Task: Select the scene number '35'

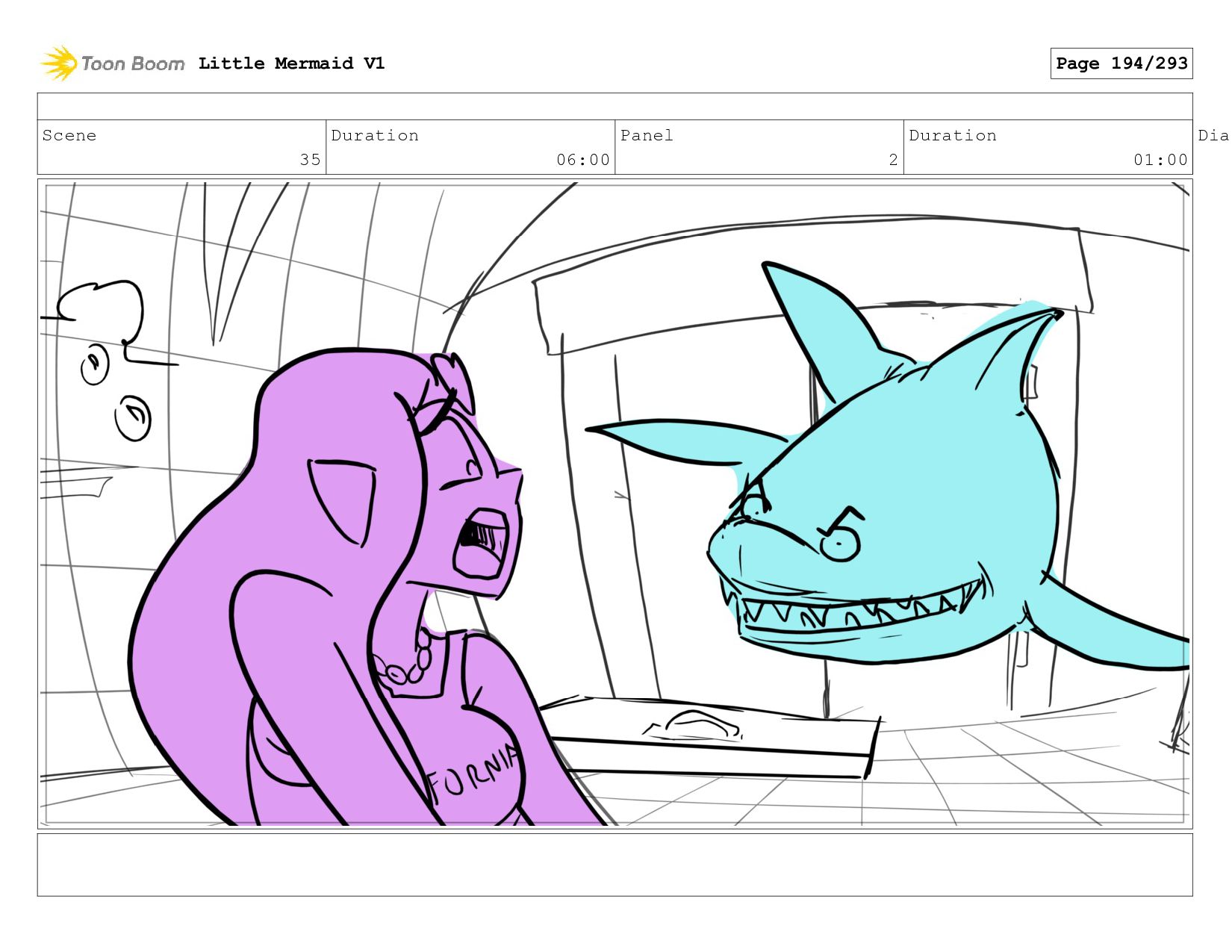Action: [310, 160]
